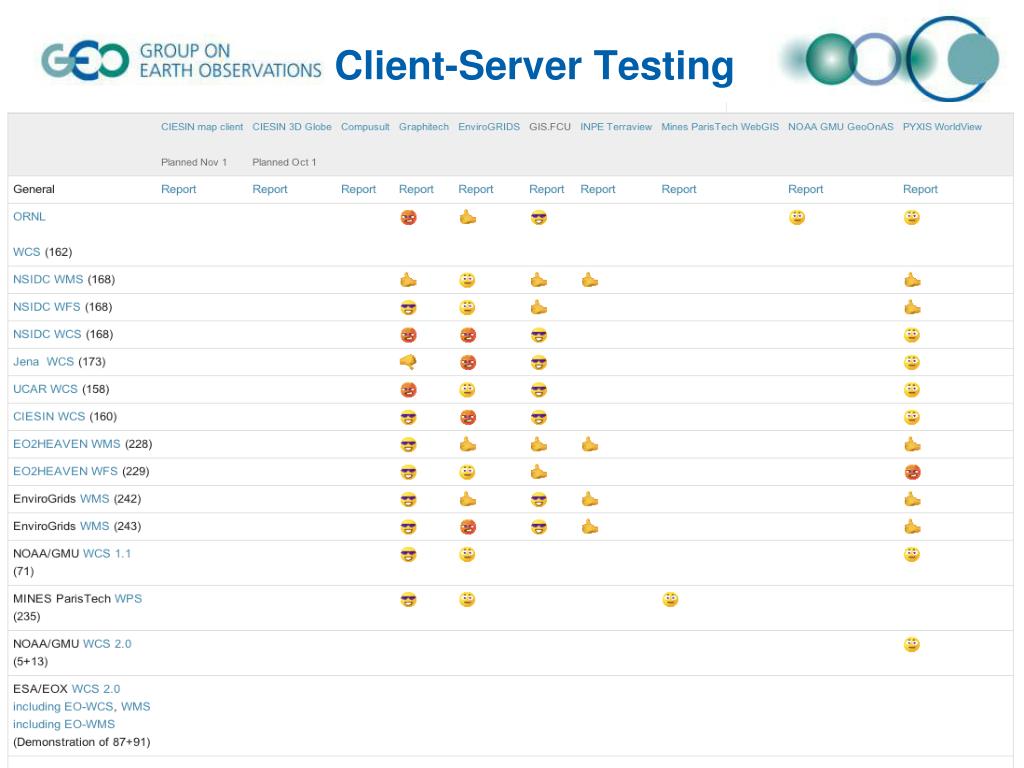Open the CIESIN map client column link
Screen dimensions: 1024x768
click(x=202, y=127)
